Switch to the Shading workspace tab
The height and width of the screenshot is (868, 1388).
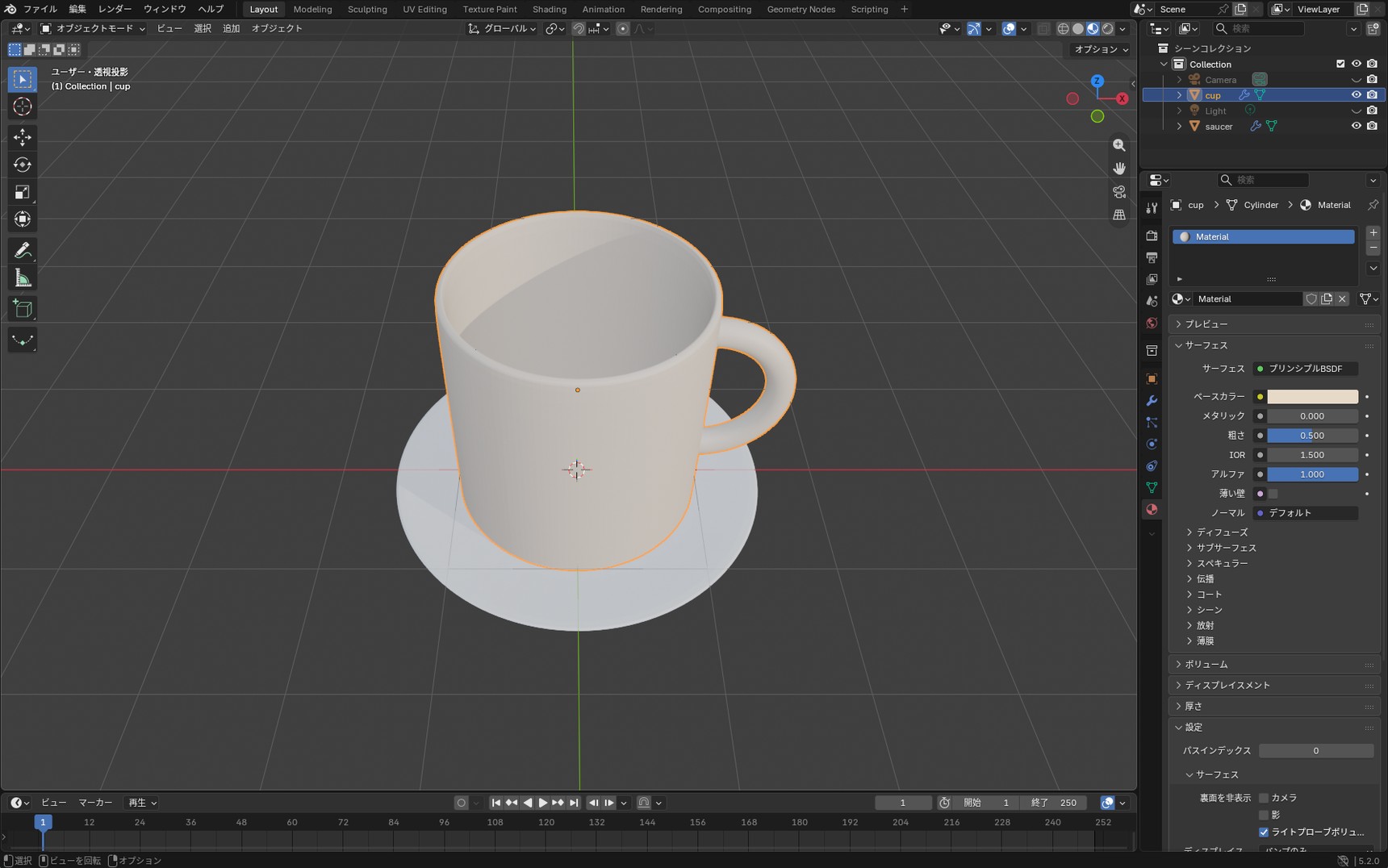click(550, 9)
